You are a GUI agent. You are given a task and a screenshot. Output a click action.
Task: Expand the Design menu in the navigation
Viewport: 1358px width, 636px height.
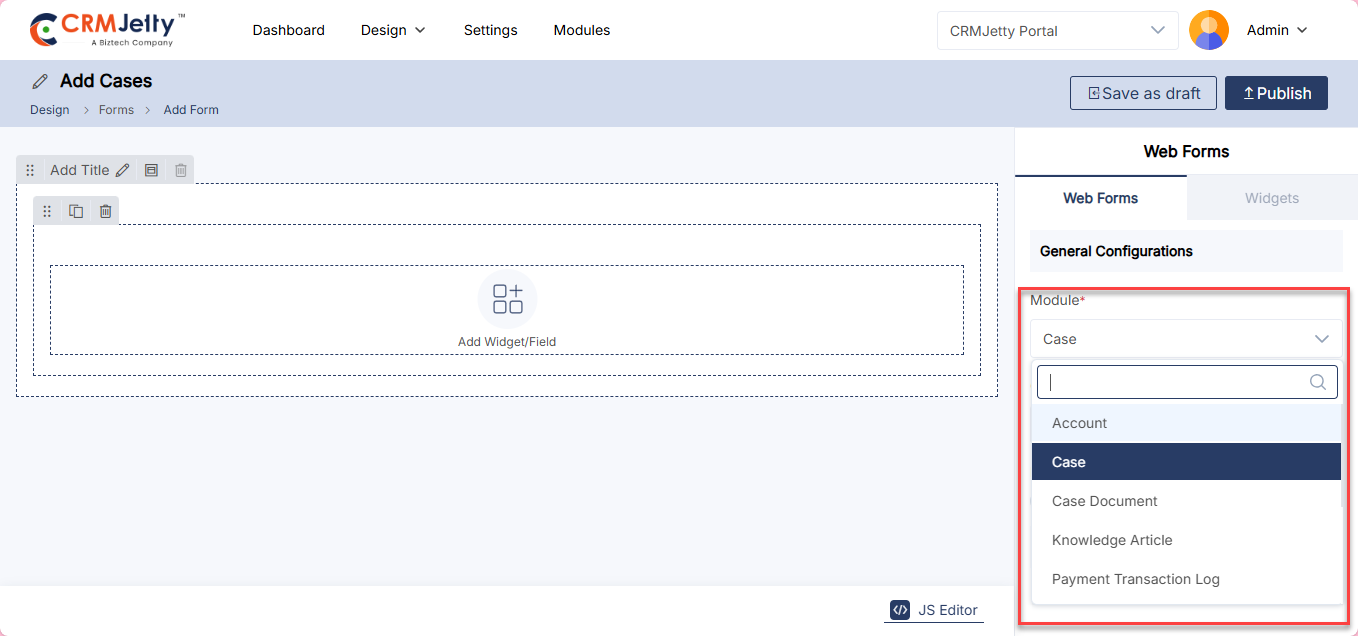pyautogui.click(x=393, y=30)
